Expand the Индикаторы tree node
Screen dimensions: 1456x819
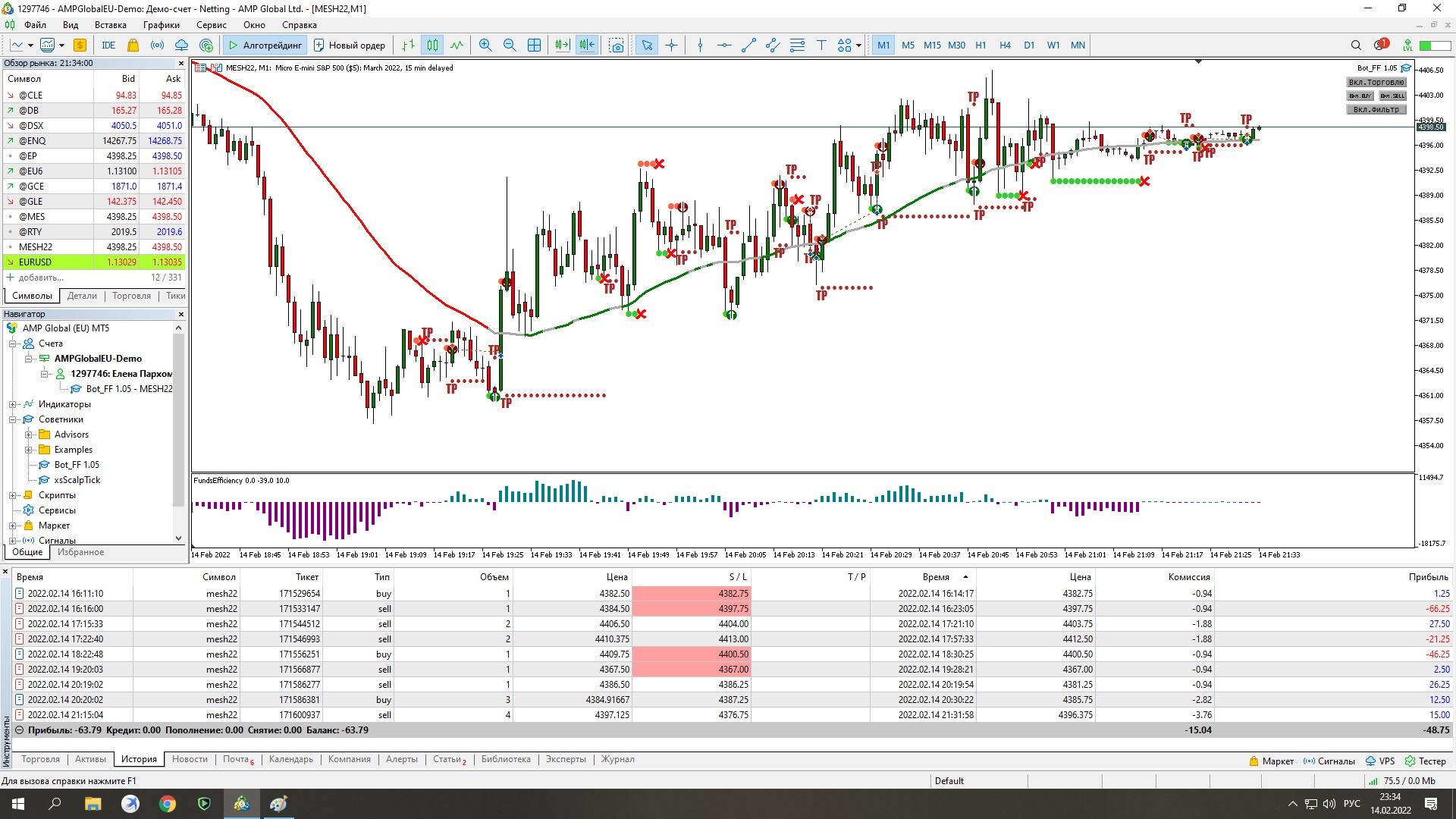click(x=13, y=404)
